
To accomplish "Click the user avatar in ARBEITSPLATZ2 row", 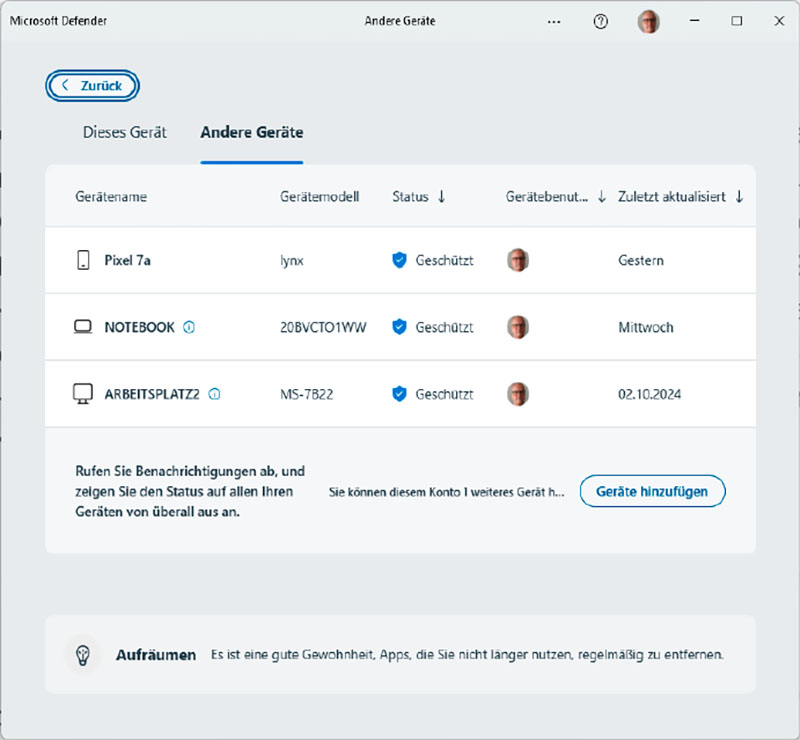I will coord(517,393).
